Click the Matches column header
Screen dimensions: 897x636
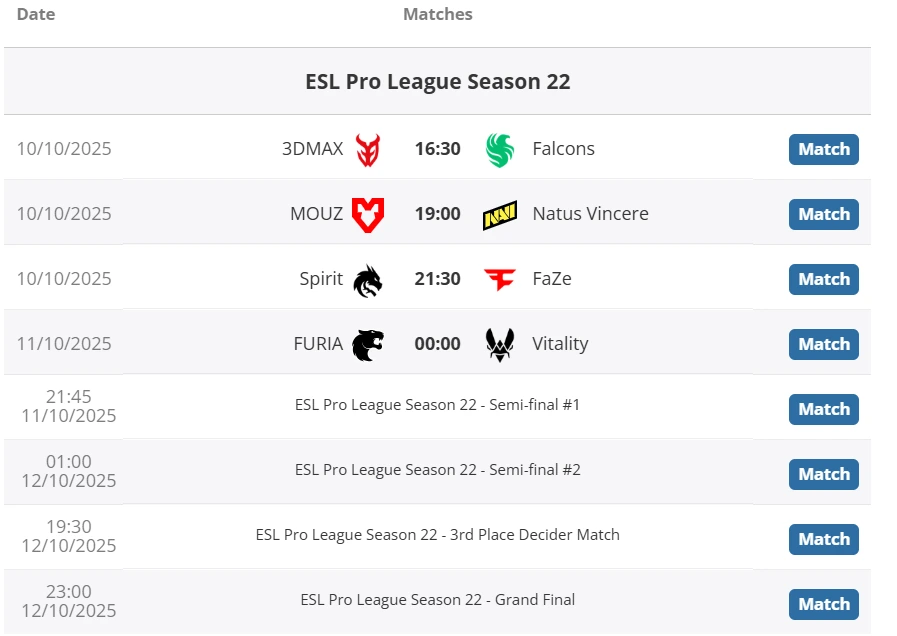coord(437,14)
